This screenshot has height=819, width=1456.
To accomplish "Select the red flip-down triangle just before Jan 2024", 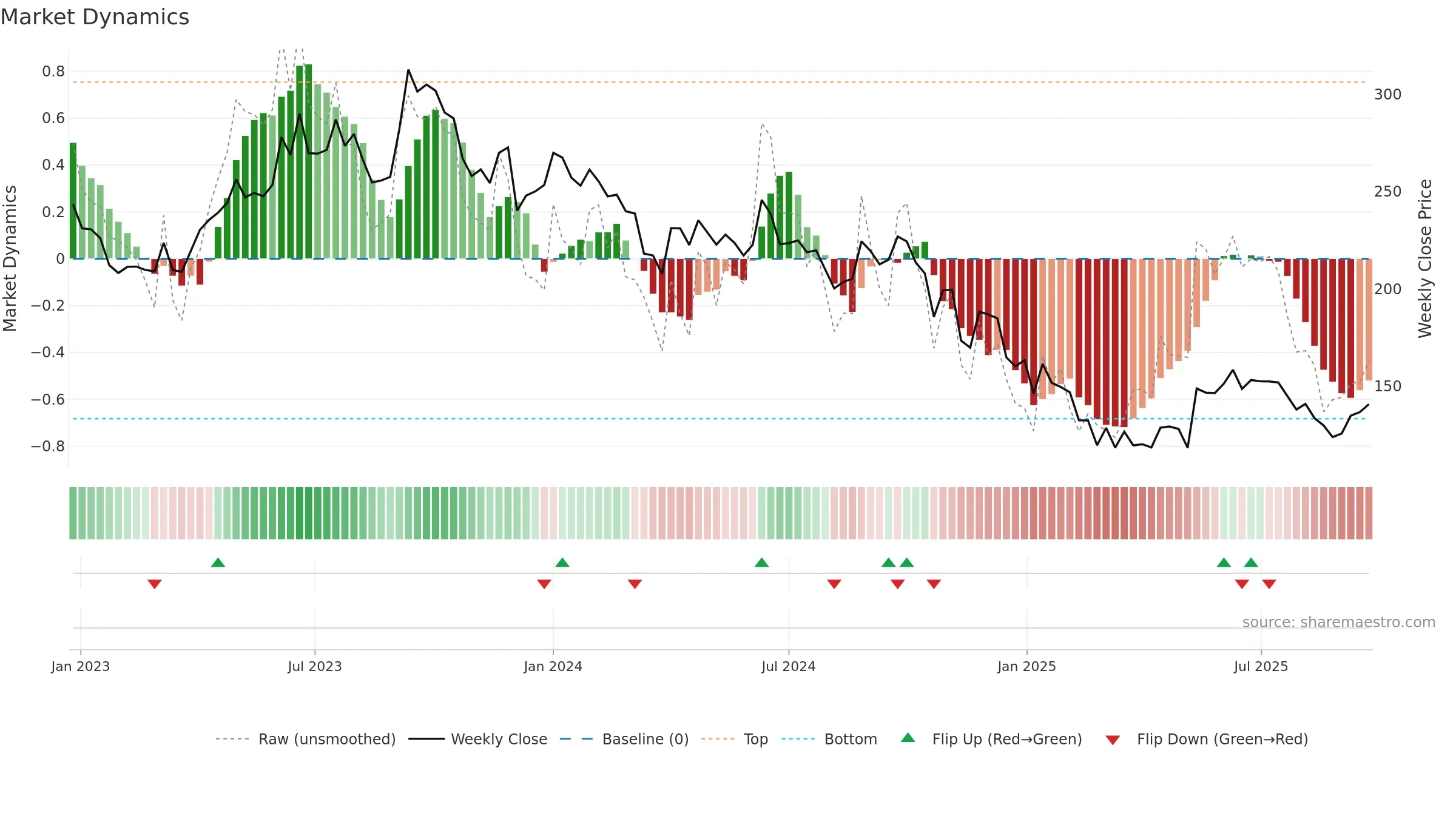I will [x=544, y=584].
